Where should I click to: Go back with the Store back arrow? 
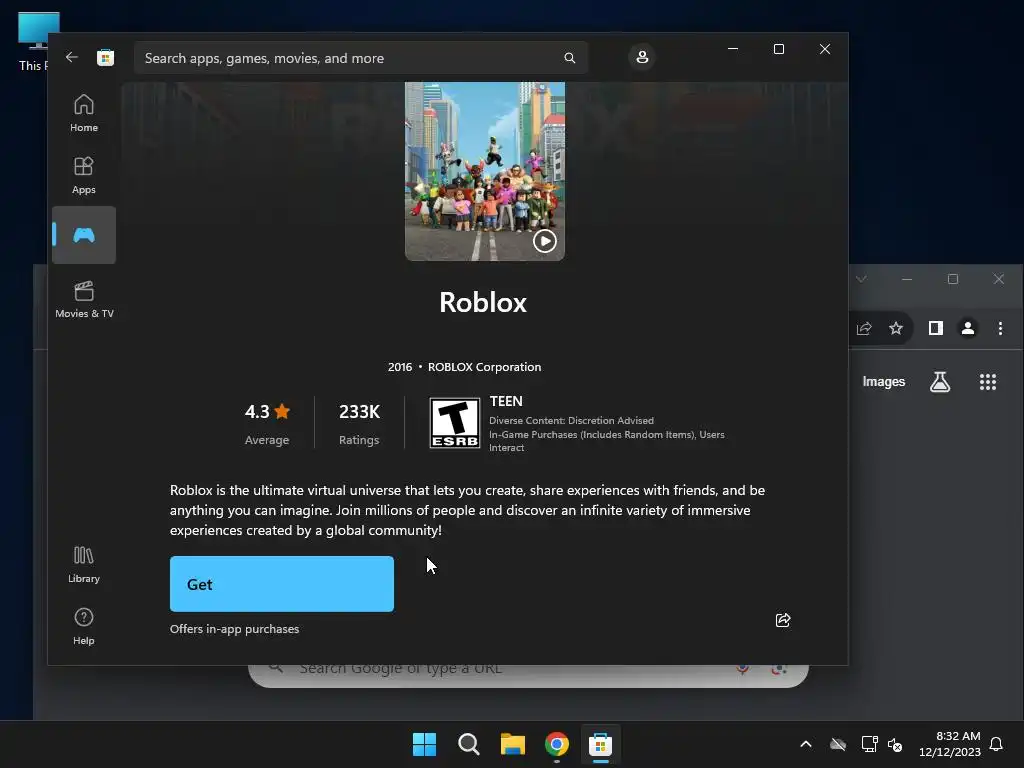pyautogui.click(x=71, y=57)
